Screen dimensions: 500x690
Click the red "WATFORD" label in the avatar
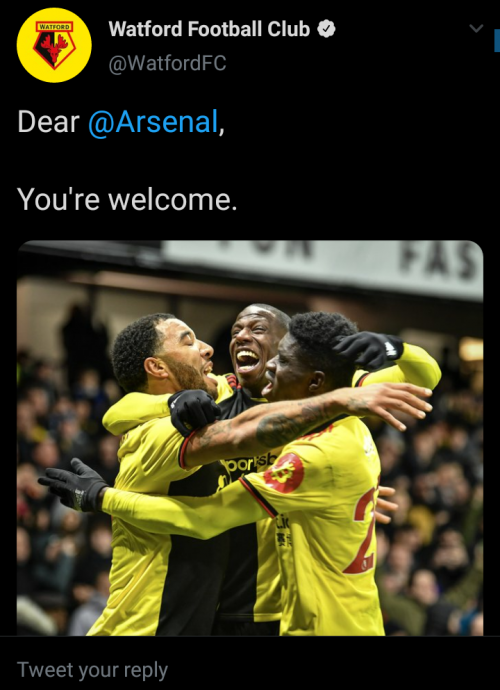point(54,27)
